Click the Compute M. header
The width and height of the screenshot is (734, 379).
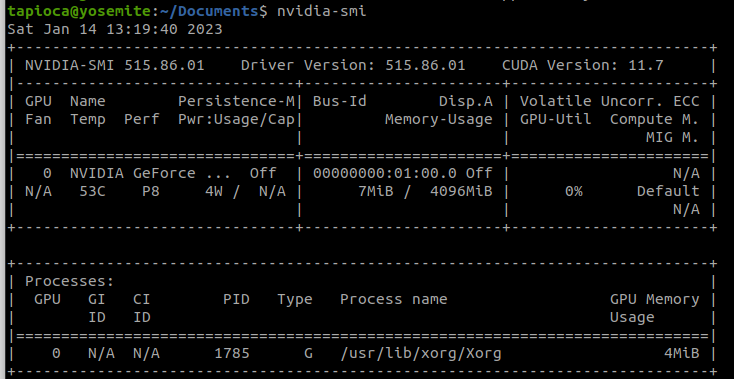(655, 119)
